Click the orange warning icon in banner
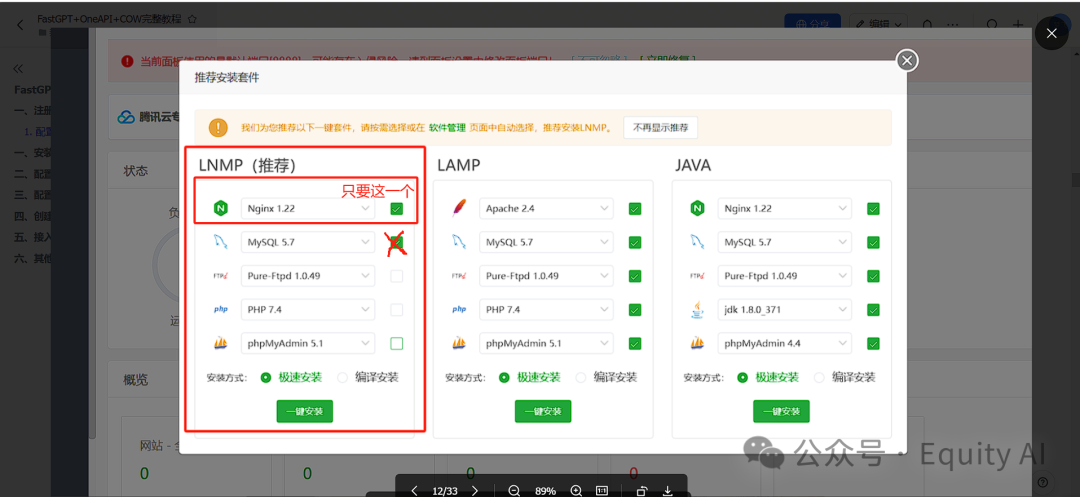Image resolution: width=1080 pixels, height=497 pixels. pyautogui.click(x=218, y=127)
